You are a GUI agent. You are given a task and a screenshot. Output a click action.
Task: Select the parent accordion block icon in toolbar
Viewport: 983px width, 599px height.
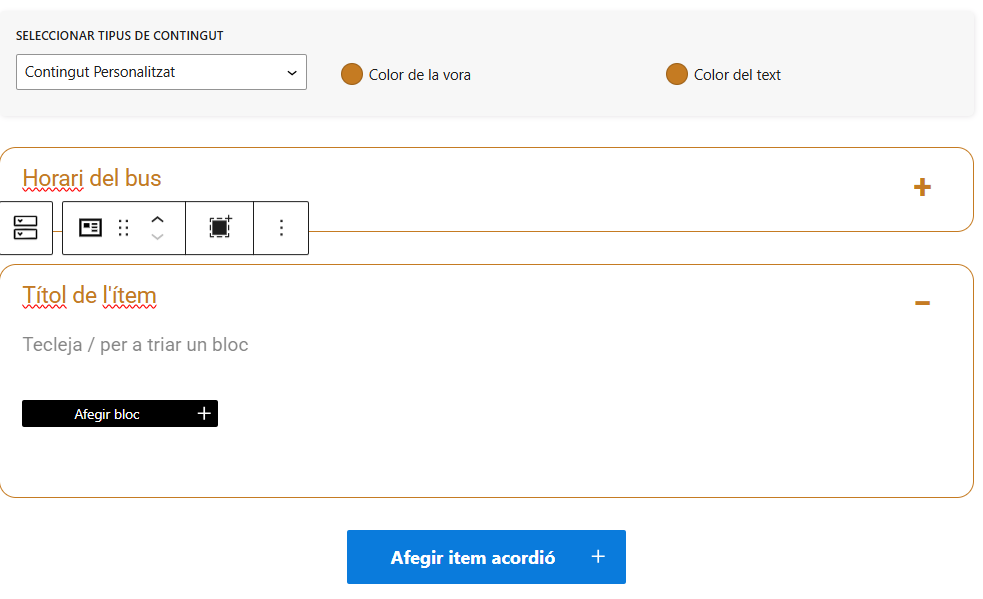tap(27, 228)
